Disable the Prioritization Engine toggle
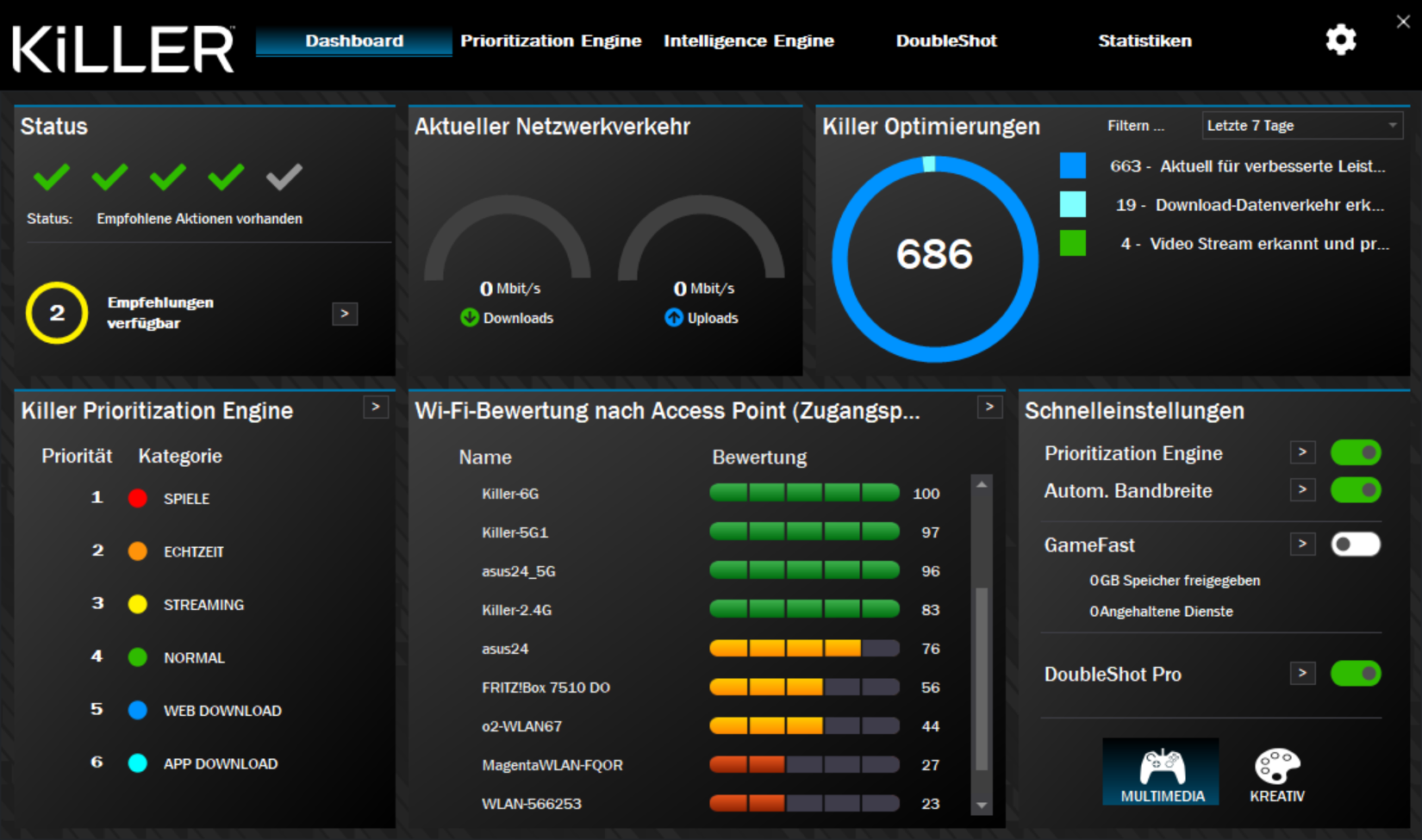The height and width of the screenshot is (840, 1422). click(1356, 452)
